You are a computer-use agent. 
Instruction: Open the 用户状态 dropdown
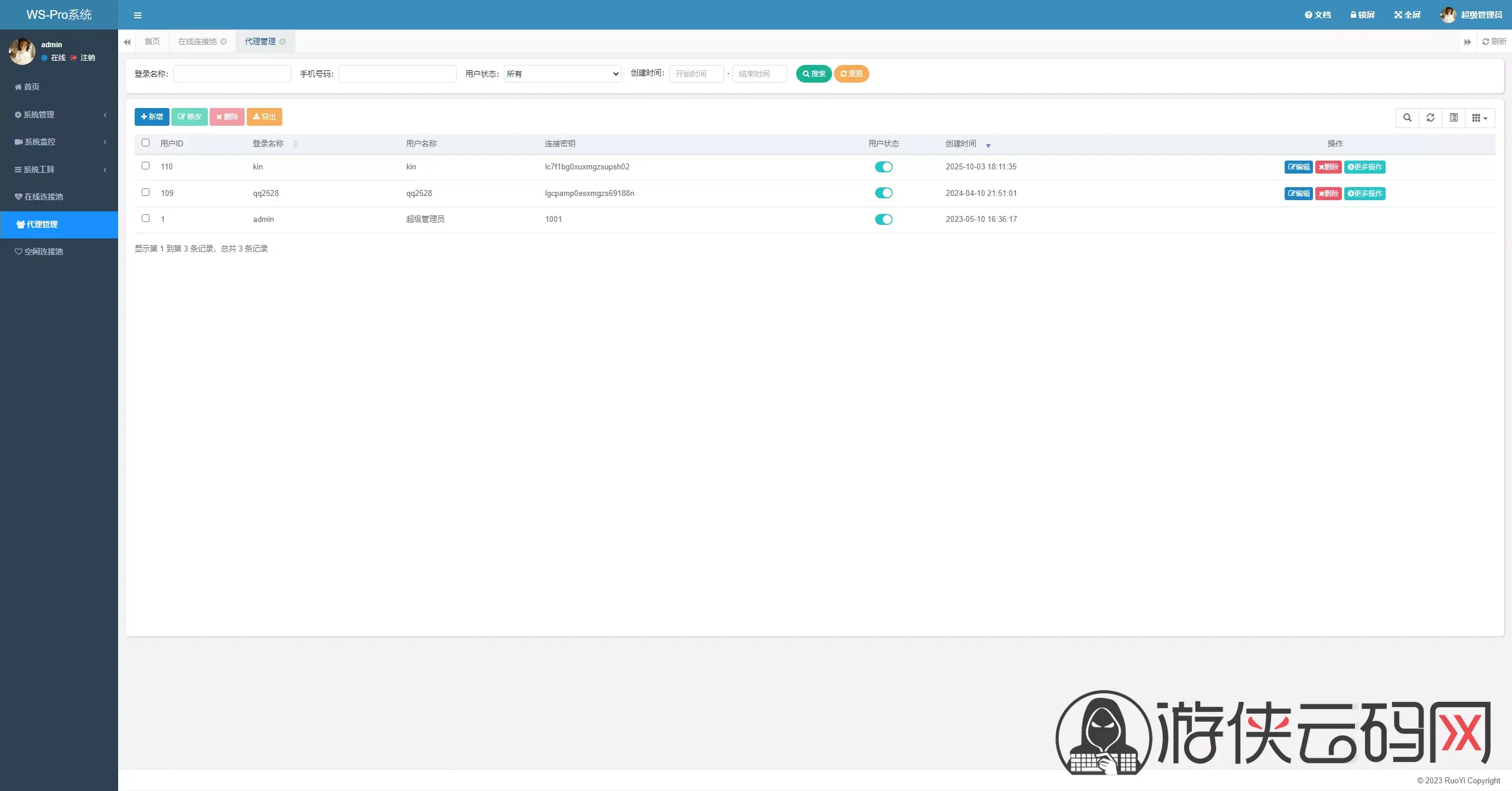562,74
